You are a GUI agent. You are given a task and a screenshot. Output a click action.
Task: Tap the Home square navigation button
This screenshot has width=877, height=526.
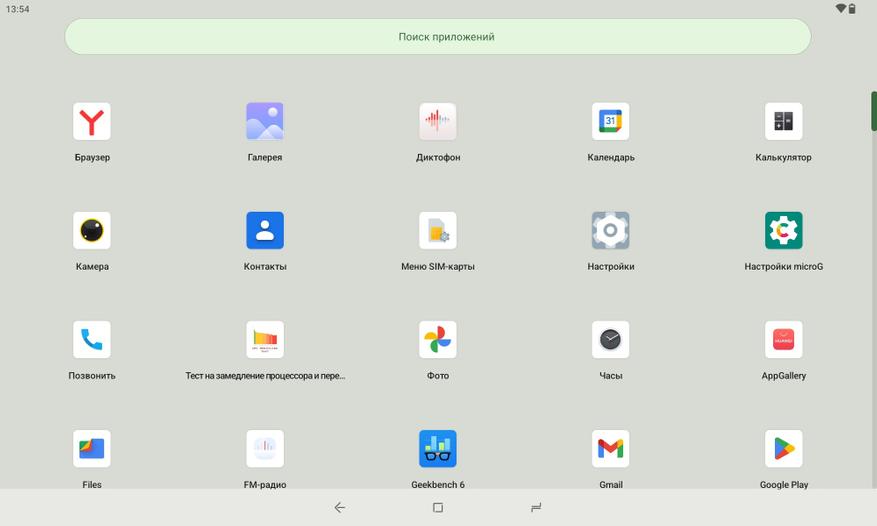coord(438,508)
